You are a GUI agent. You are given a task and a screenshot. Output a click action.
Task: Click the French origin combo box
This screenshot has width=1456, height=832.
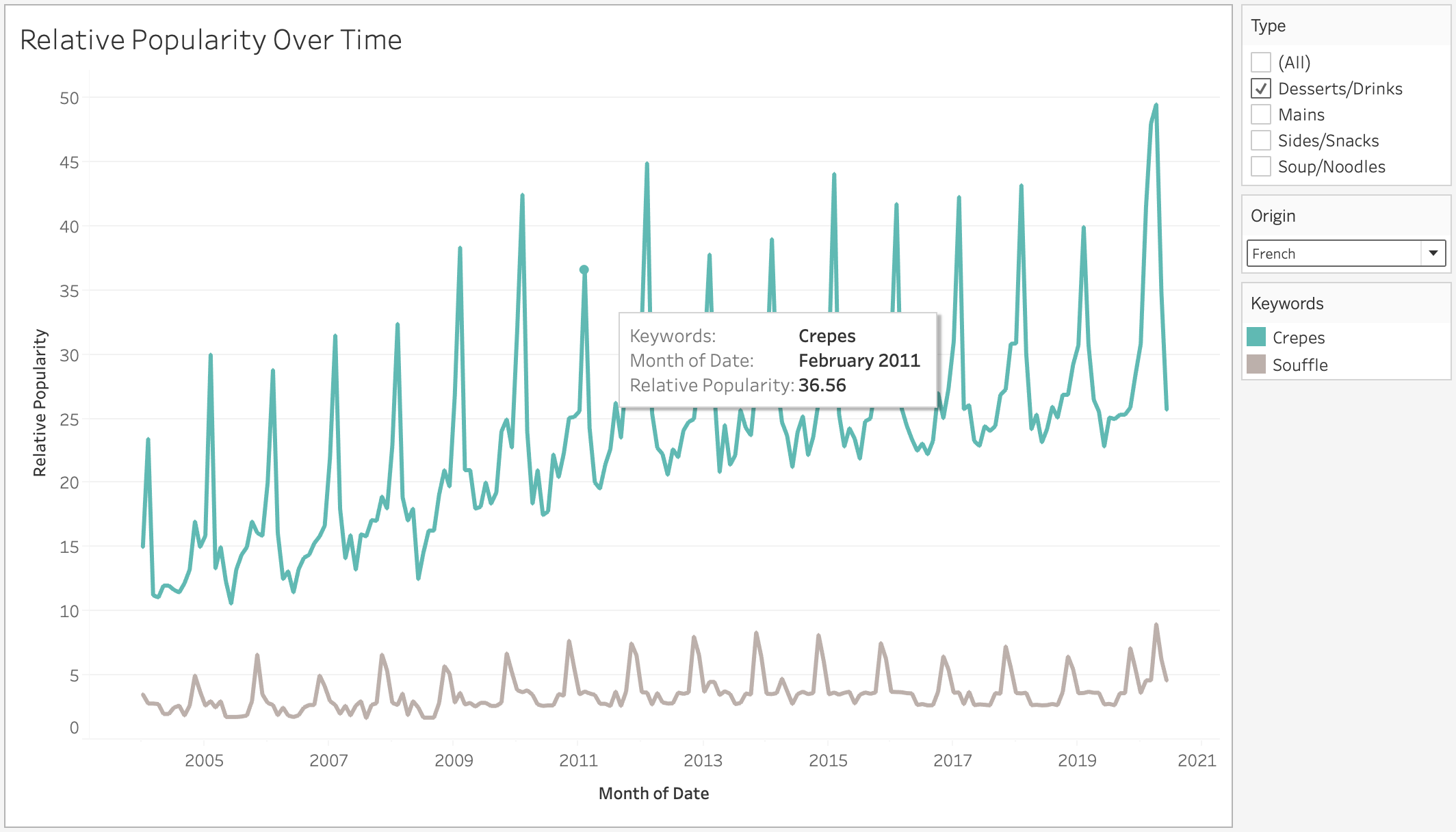click(1334, 253)
